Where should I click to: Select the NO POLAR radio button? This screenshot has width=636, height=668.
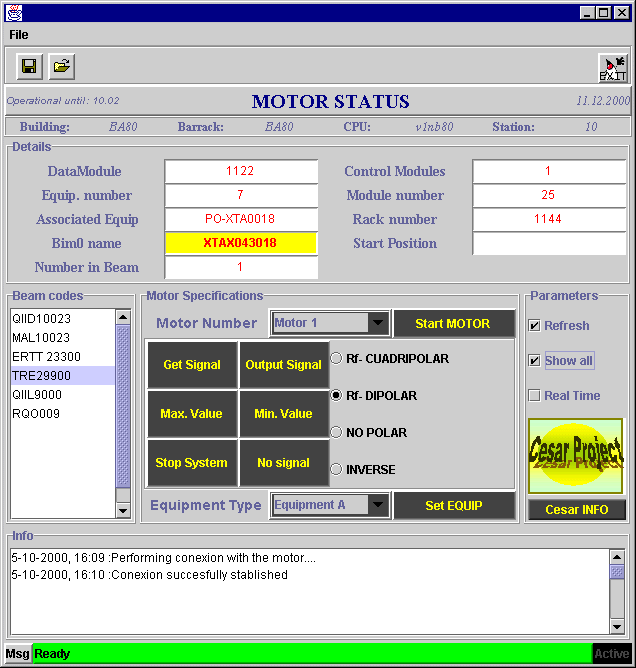tap(336, 432)
